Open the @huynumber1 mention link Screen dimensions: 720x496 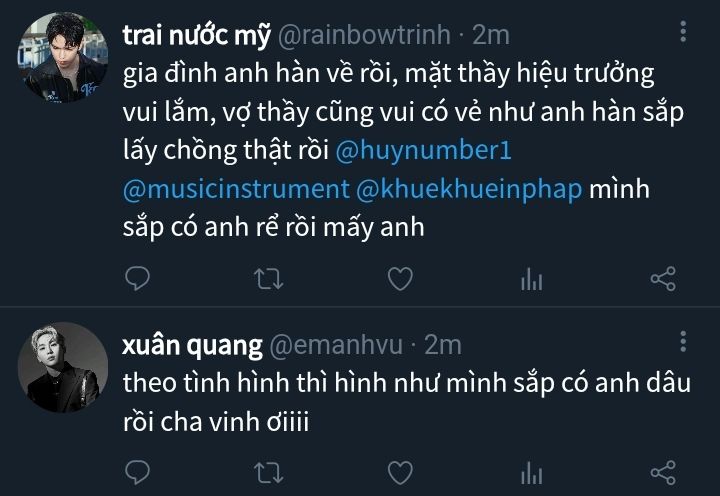(423, 150)
